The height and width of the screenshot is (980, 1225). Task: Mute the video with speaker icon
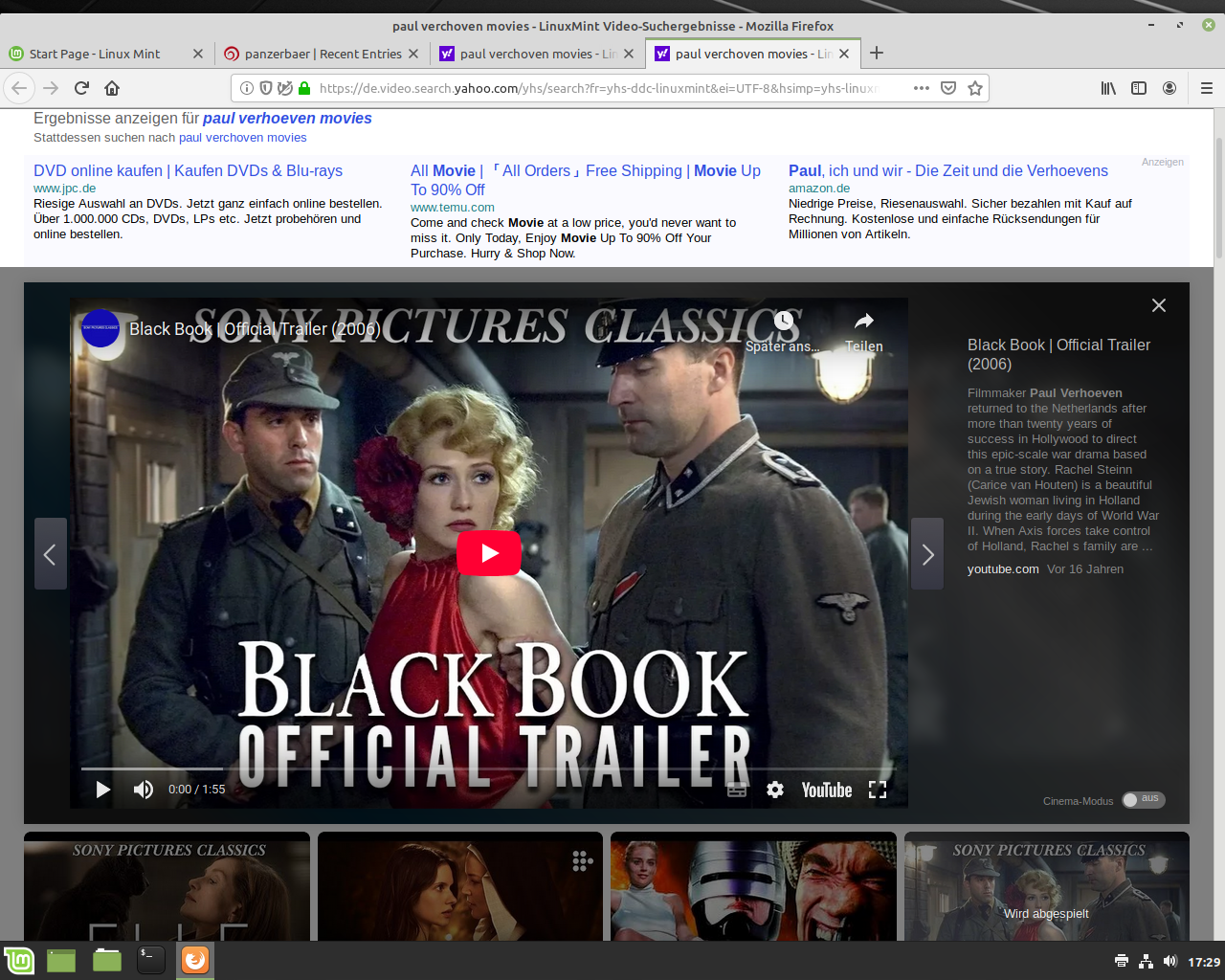[x=144, y=790]
